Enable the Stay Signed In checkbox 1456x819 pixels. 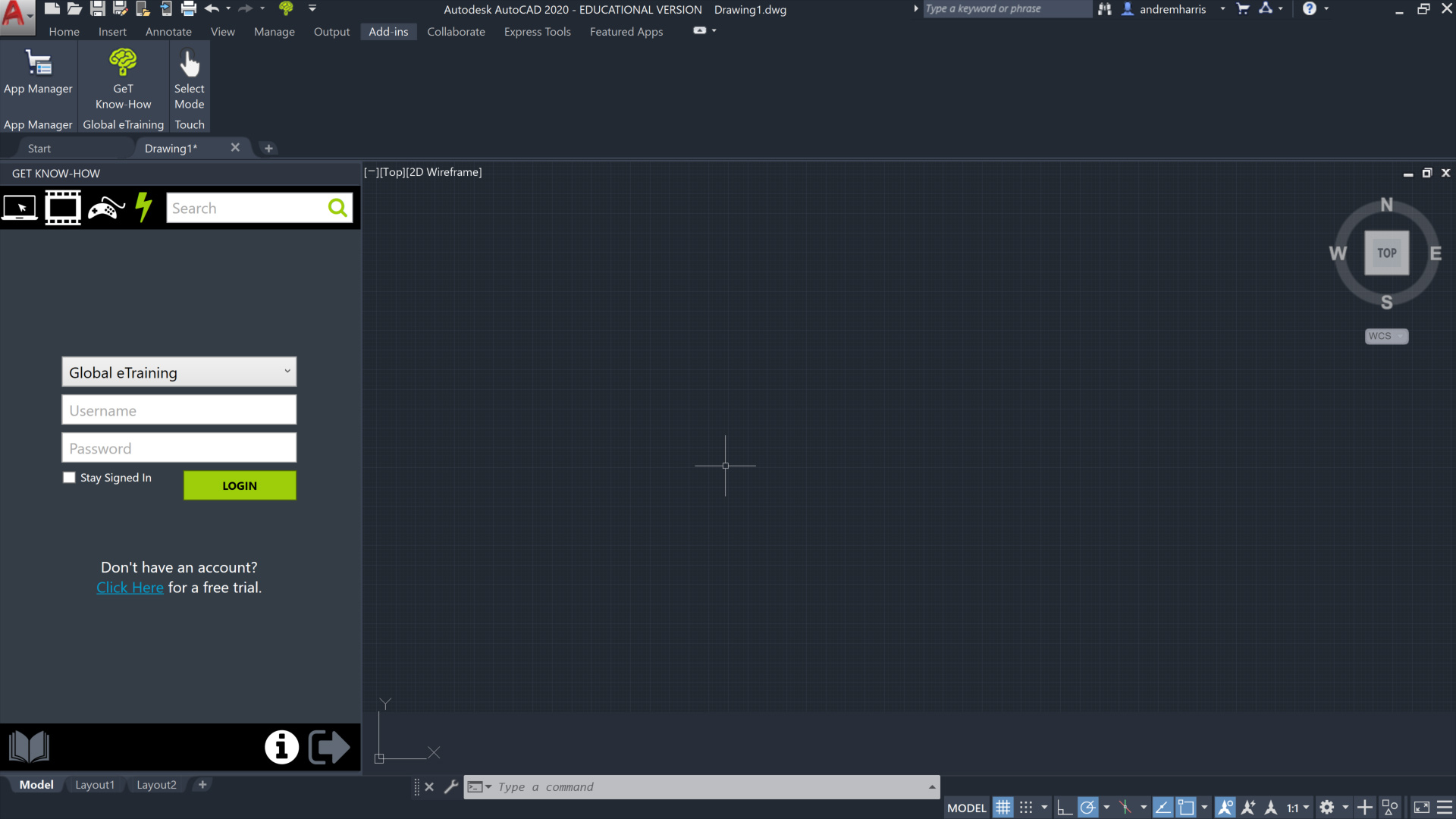pos(70,478)
